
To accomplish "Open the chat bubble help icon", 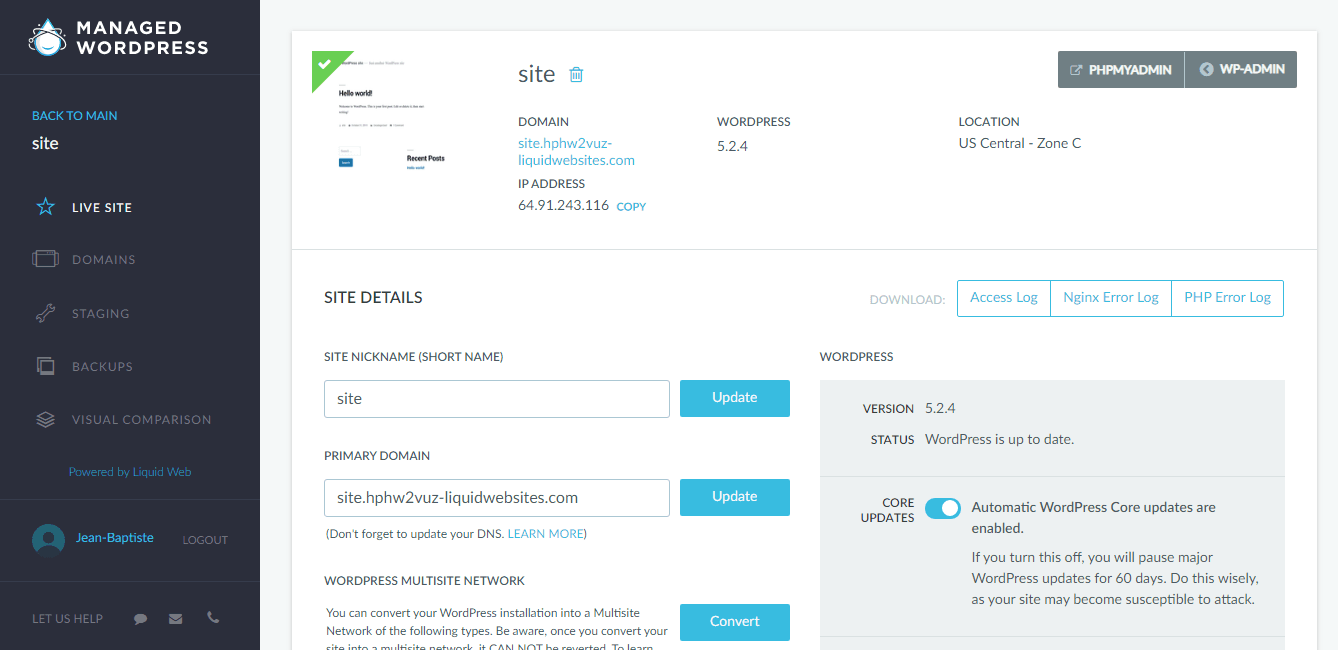I will (140, 619).
